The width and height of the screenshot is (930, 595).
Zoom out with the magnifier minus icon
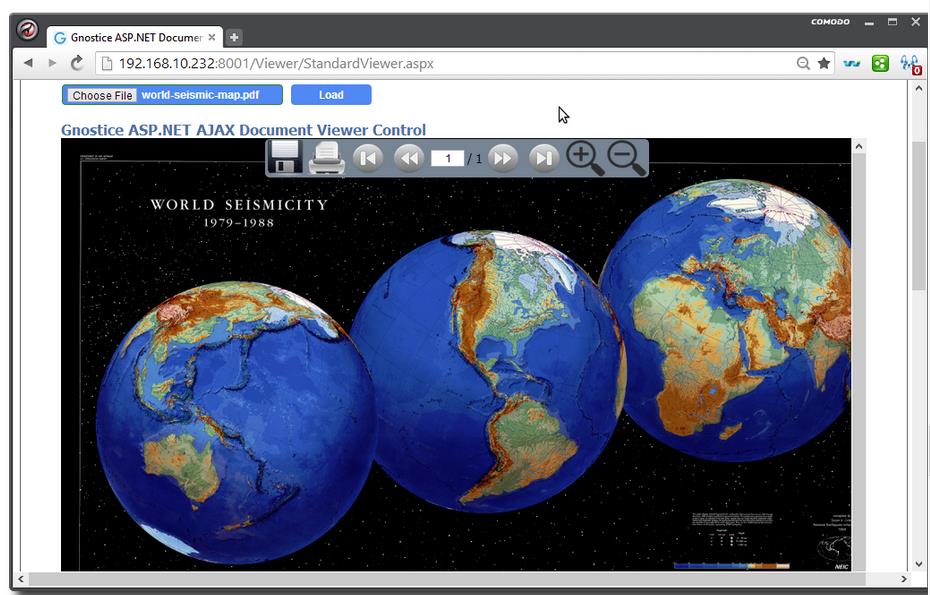(x=626, y=158)
